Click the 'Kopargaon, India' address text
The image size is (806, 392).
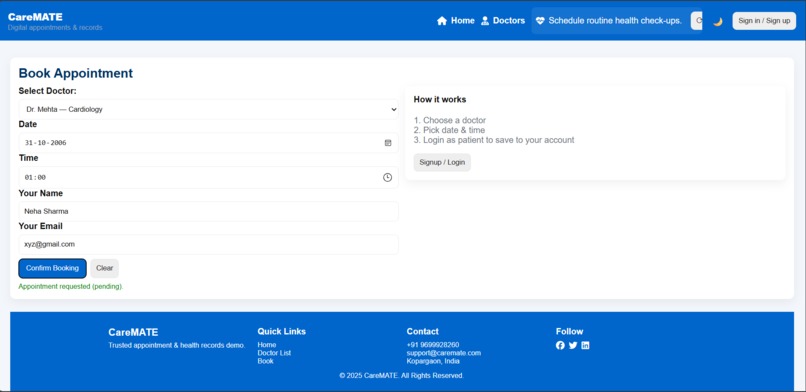[433, 361]
